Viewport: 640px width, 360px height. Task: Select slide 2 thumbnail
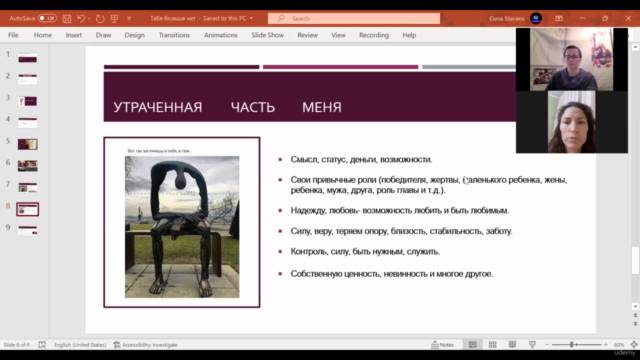pyautogui.click(x=27, y=79)
